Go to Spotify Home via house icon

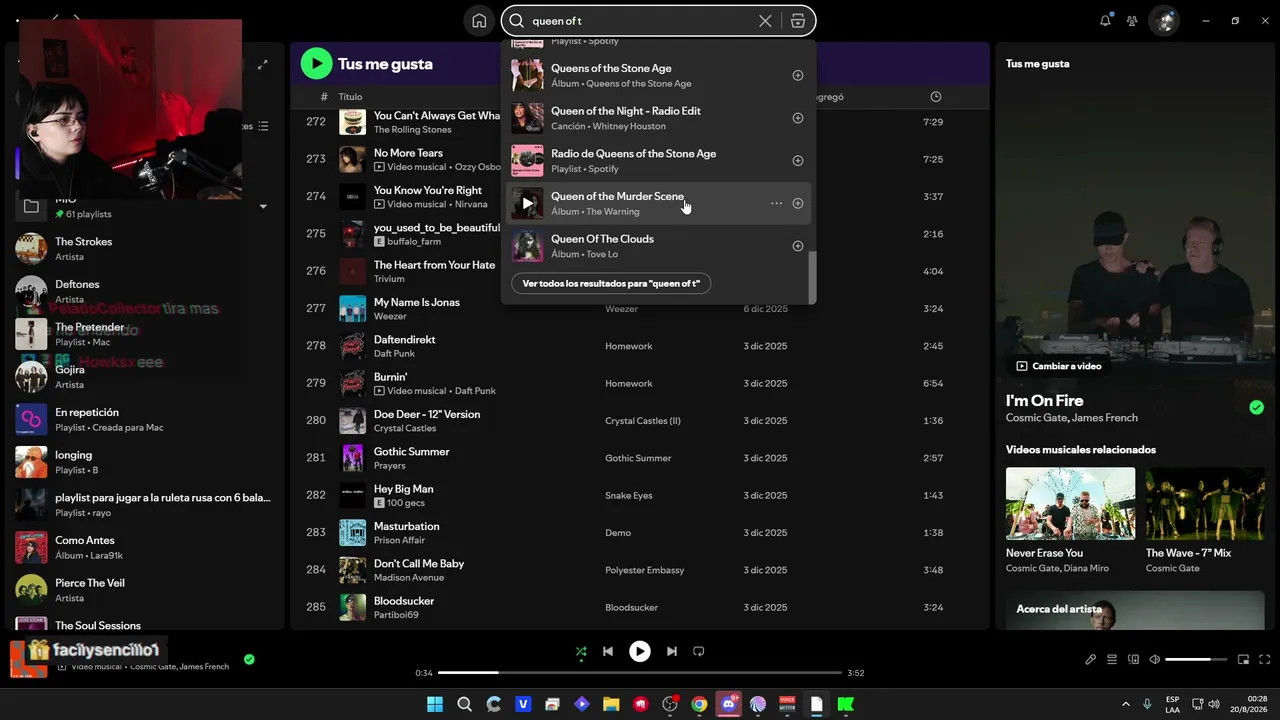(x=479, y=21)
